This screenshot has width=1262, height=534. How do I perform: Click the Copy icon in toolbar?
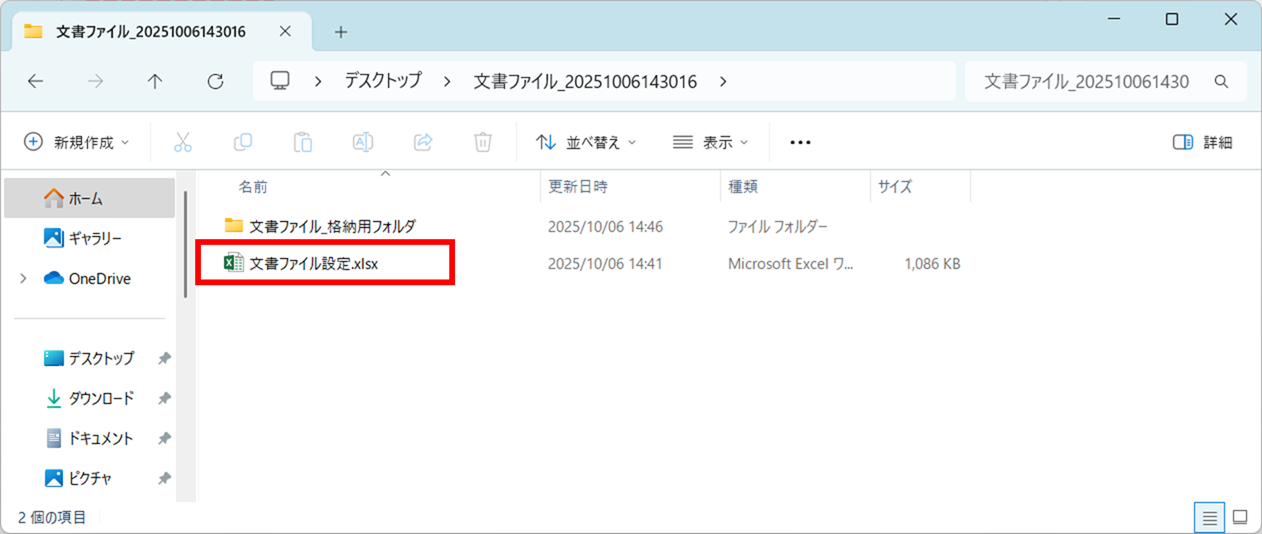coord(243,142)
